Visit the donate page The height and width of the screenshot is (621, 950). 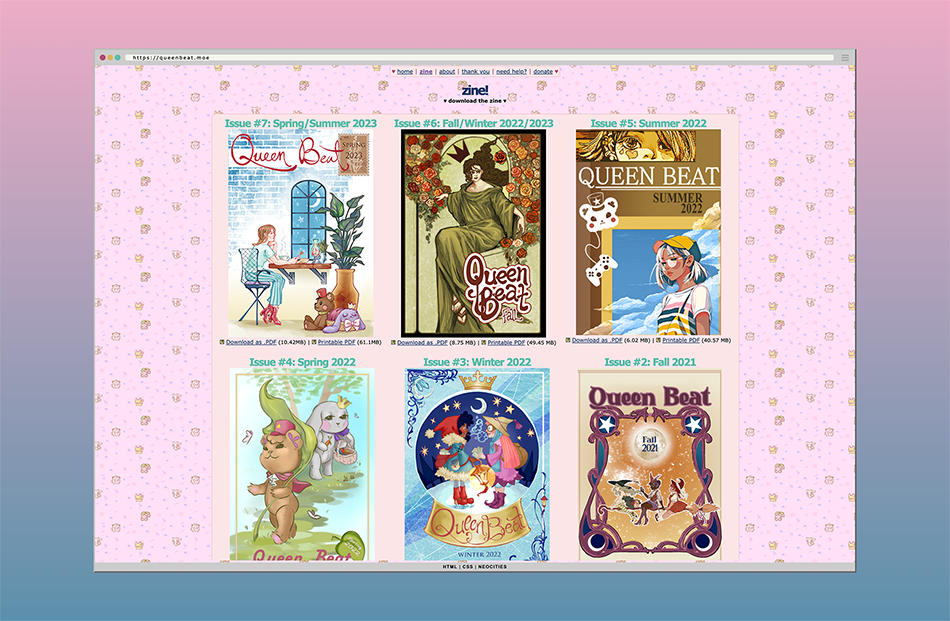click(x=543, y=72)
